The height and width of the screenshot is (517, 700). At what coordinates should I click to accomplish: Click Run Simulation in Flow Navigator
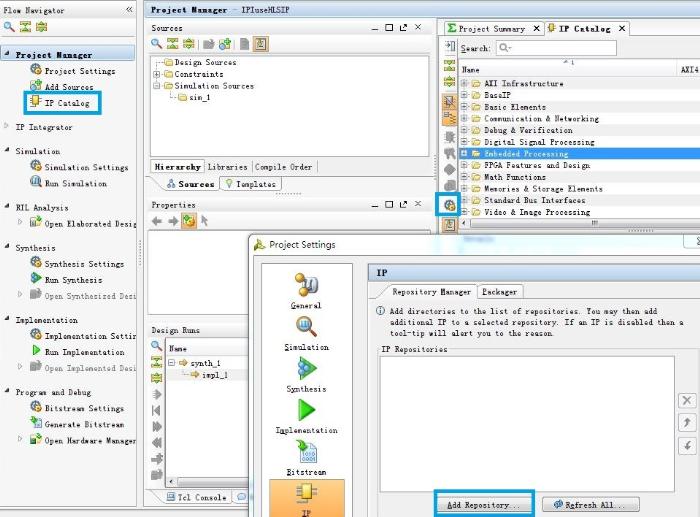click(75, 183)
